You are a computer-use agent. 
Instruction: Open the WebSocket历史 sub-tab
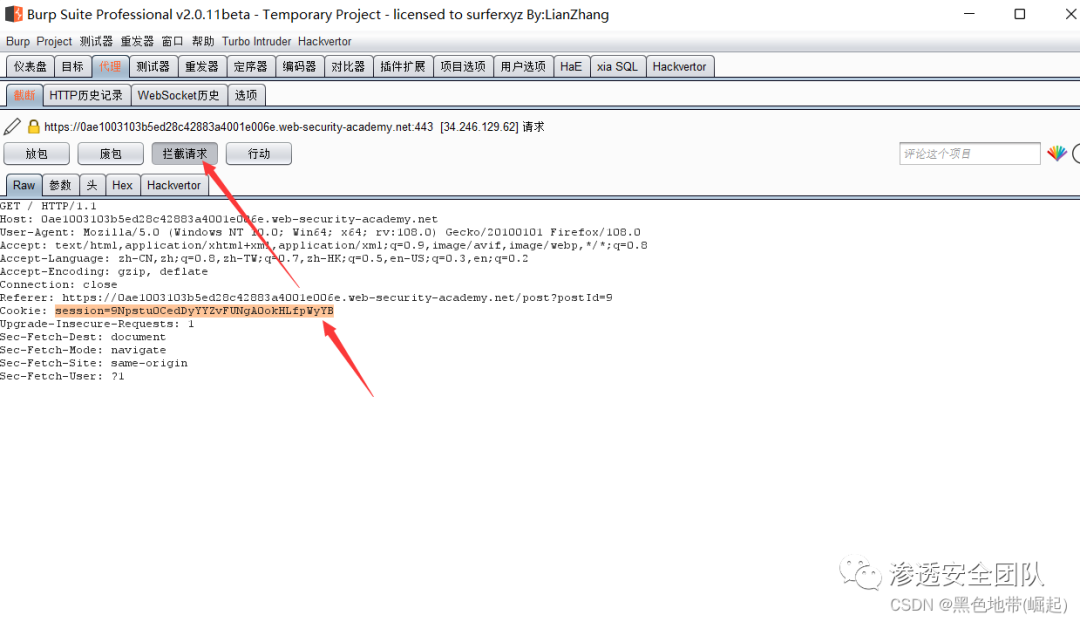tap(178, 95)
